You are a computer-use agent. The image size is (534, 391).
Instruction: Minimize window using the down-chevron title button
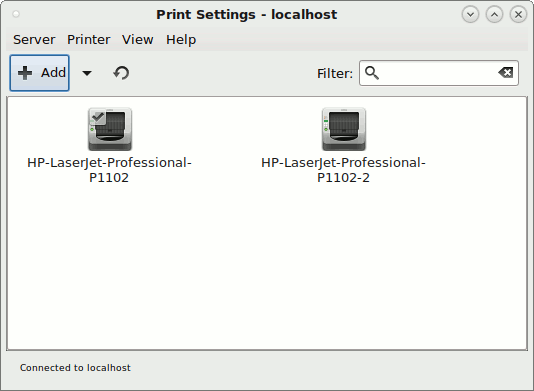point(470,15)
